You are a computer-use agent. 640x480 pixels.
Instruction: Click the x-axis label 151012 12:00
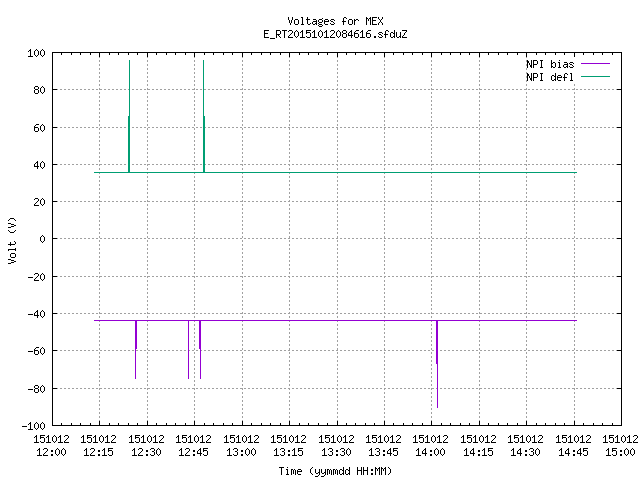tap(51, 446)
